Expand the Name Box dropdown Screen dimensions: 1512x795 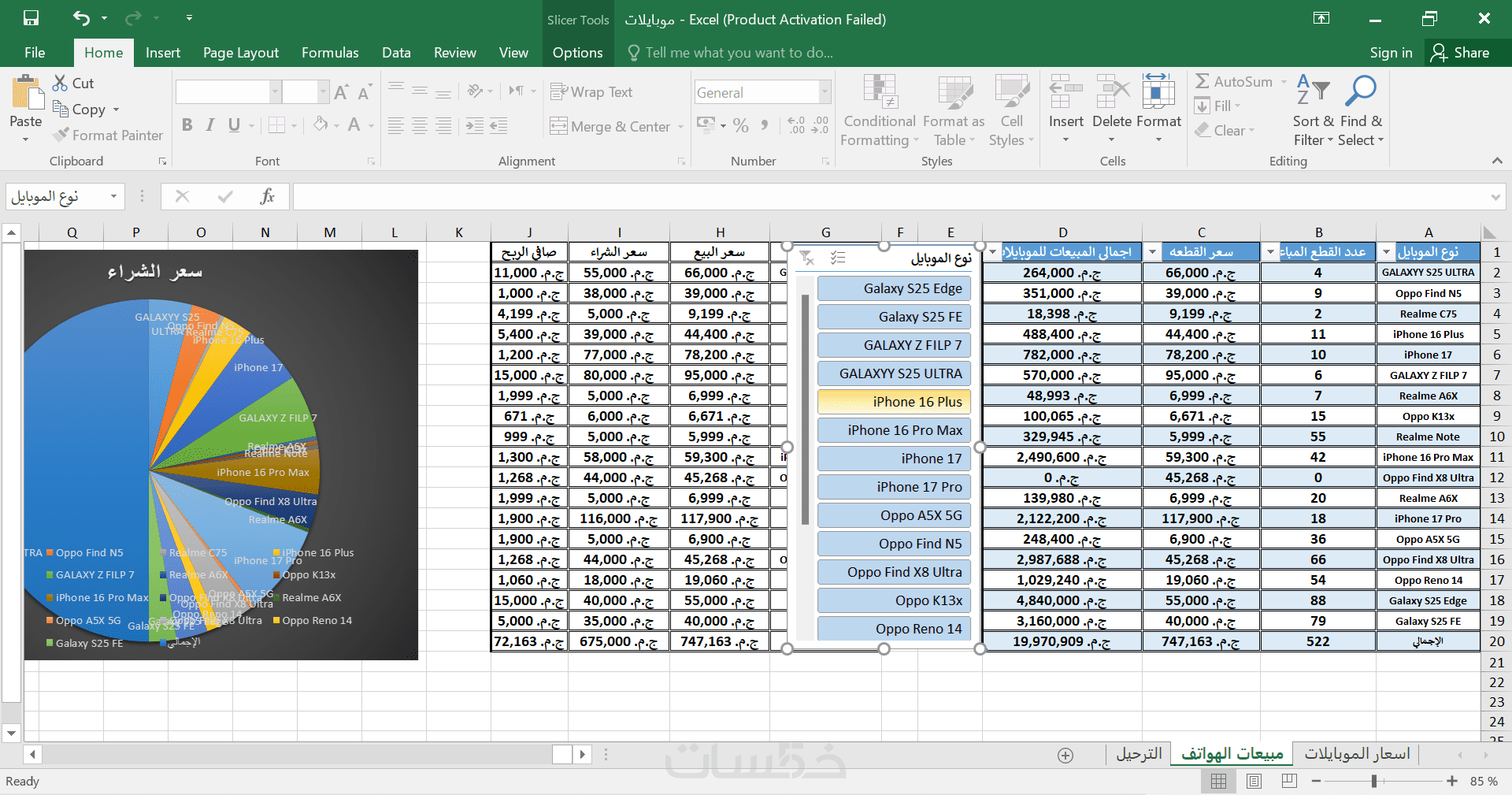(x=114, y=196)
